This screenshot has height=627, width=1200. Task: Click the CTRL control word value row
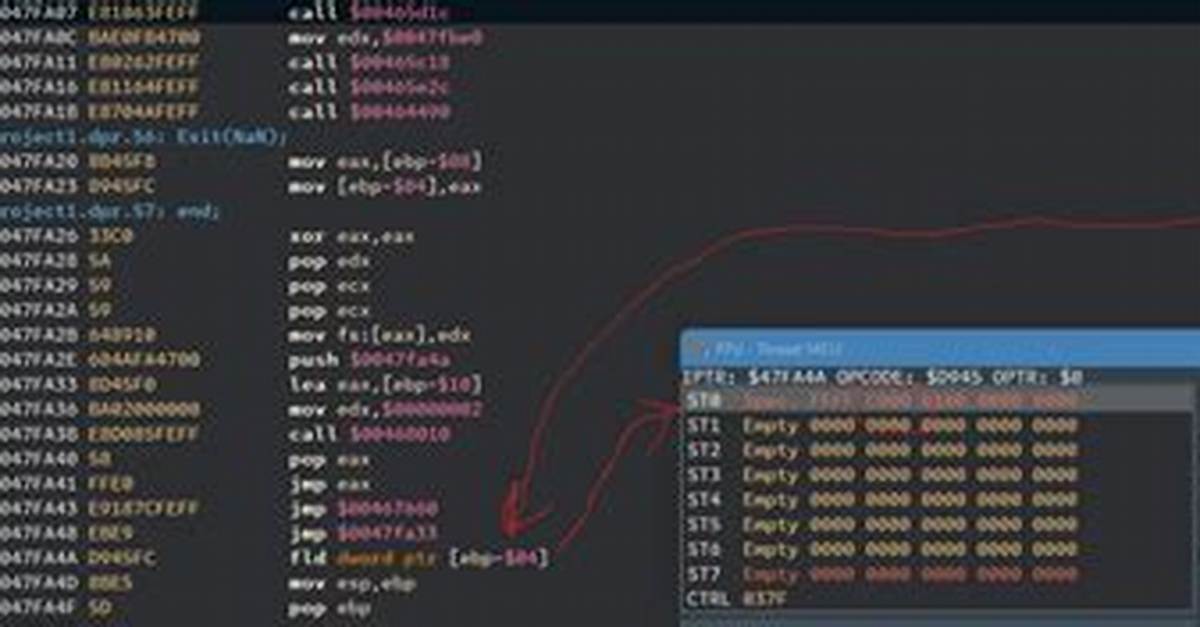point(938,600)
